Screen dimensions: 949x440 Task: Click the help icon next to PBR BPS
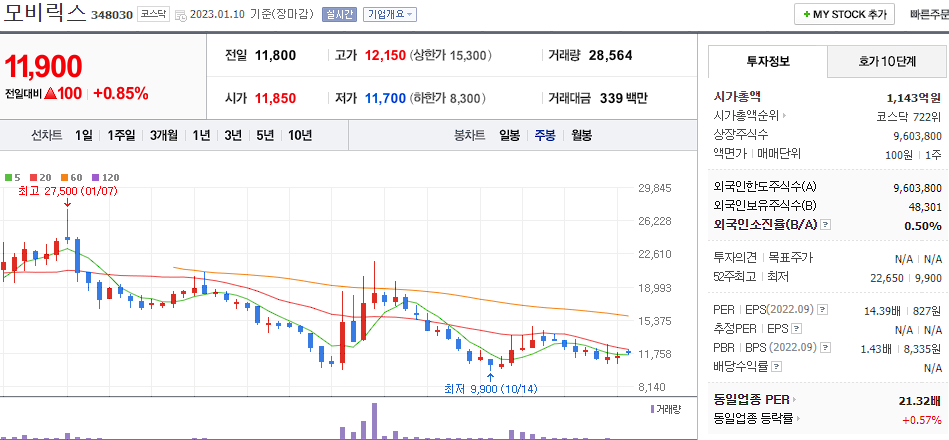(x=826, y=348)
